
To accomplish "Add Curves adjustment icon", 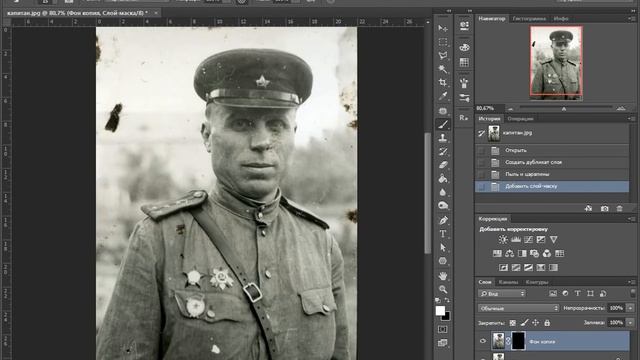I will 528,240.
